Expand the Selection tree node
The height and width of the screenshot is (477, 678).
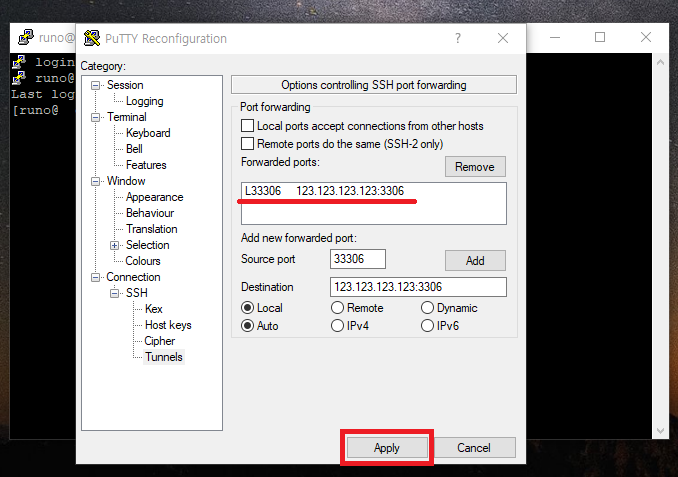tap(114, 245)
